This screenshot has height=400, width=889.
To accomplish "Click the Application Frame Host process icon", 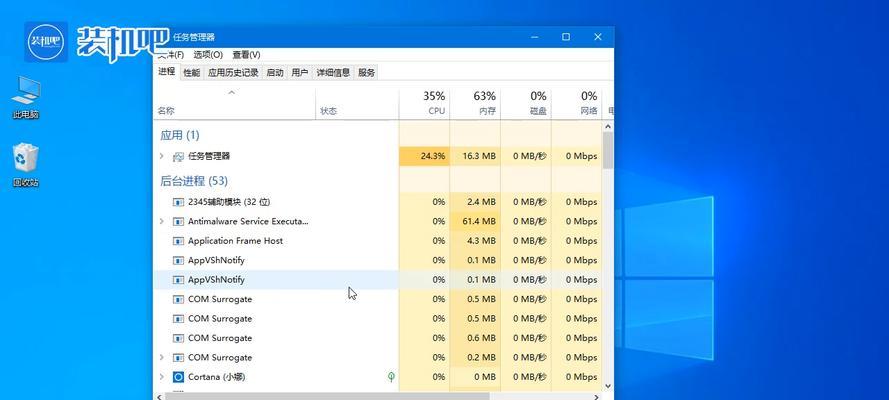I will [178, 241].
